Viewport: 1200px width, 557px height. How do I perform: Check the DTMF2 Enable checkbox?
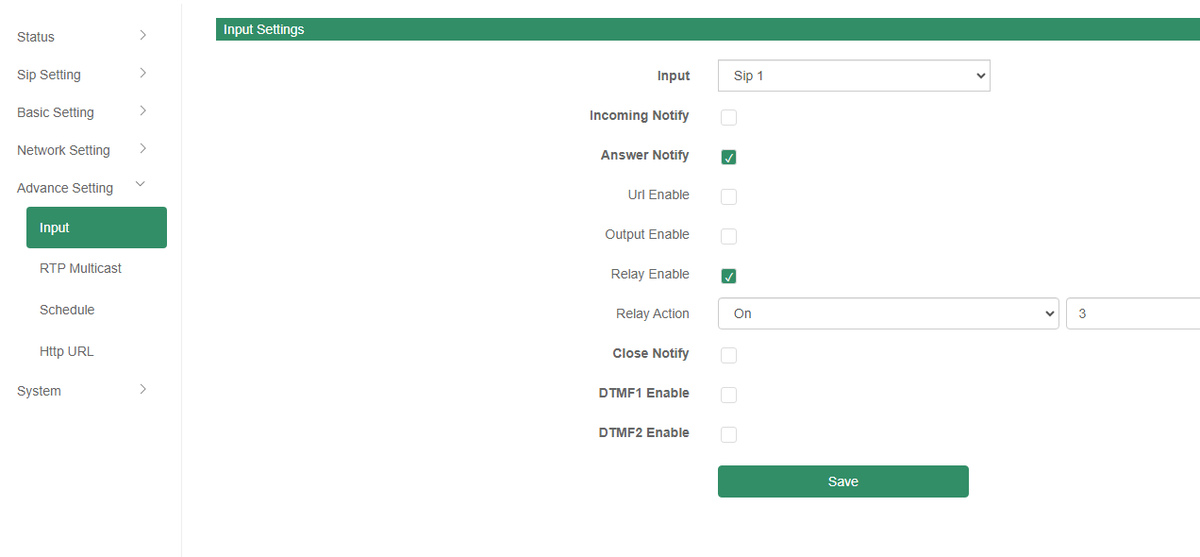729,434
